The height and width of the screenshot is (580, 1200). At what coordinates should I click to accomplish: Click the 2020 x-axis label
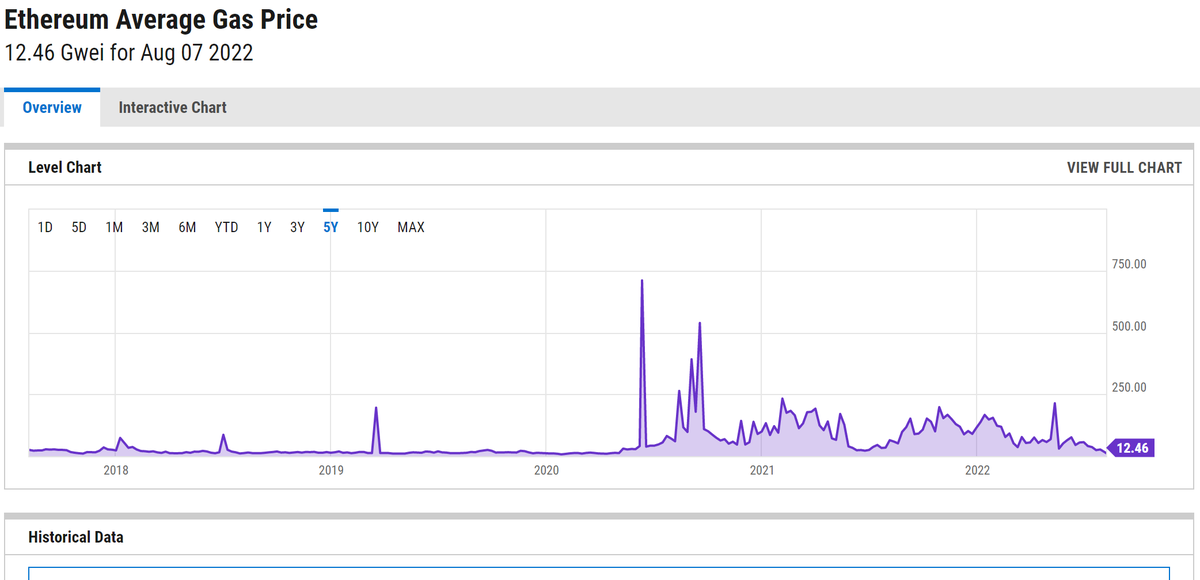click(546, 470)
